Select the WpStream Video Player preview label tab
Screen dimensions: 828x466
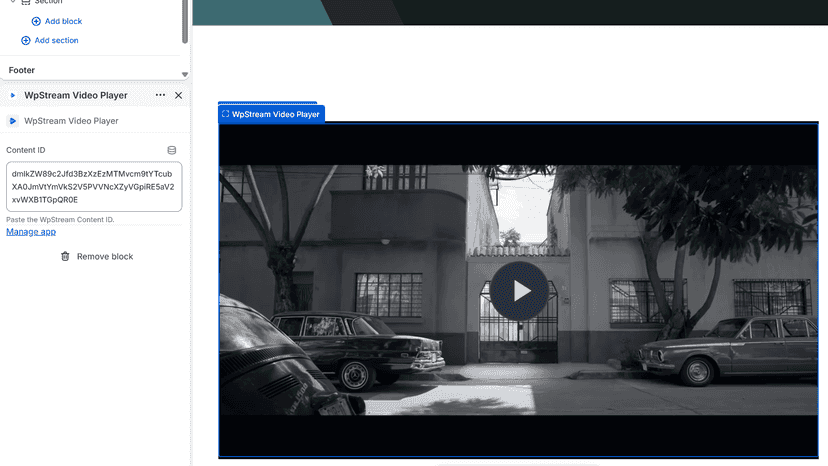[x=271, y=114]
